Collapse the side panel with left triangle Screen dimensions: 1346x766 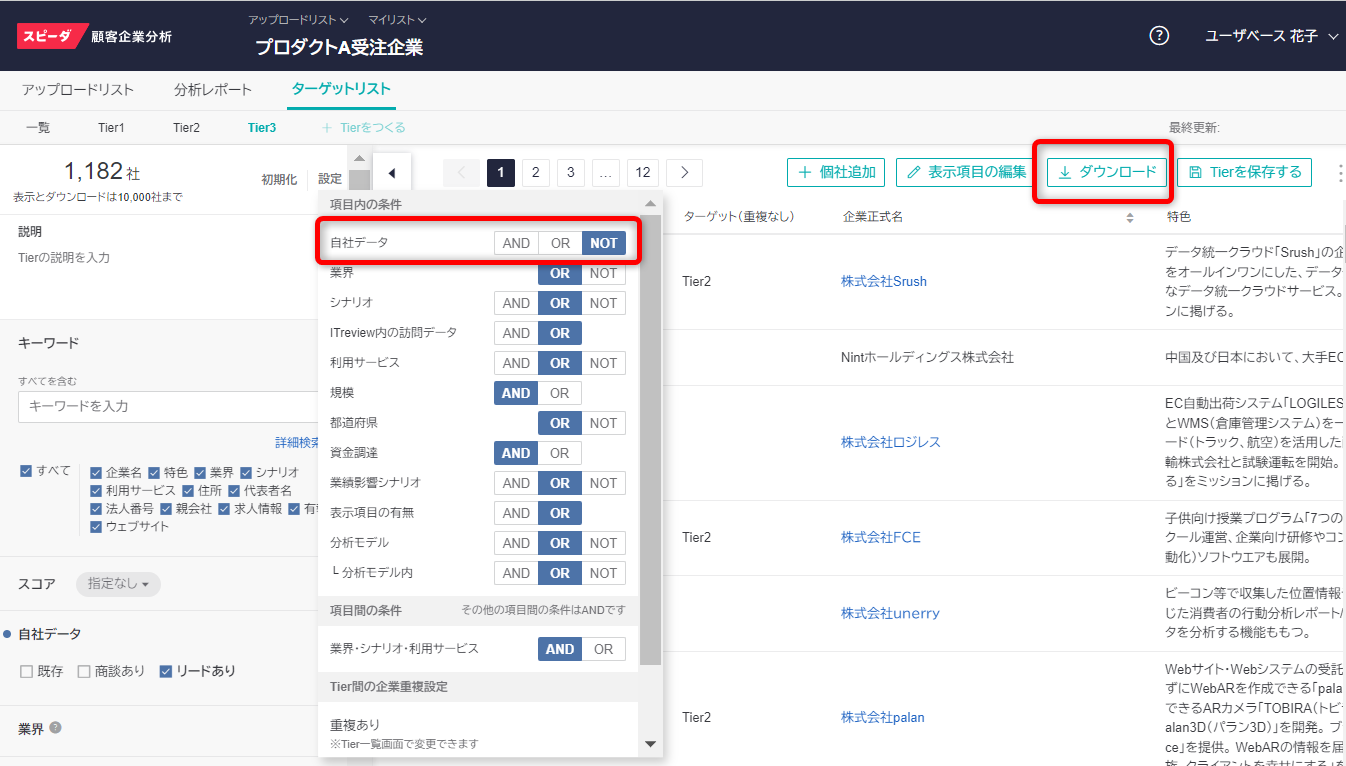click(x=392, y=173)
